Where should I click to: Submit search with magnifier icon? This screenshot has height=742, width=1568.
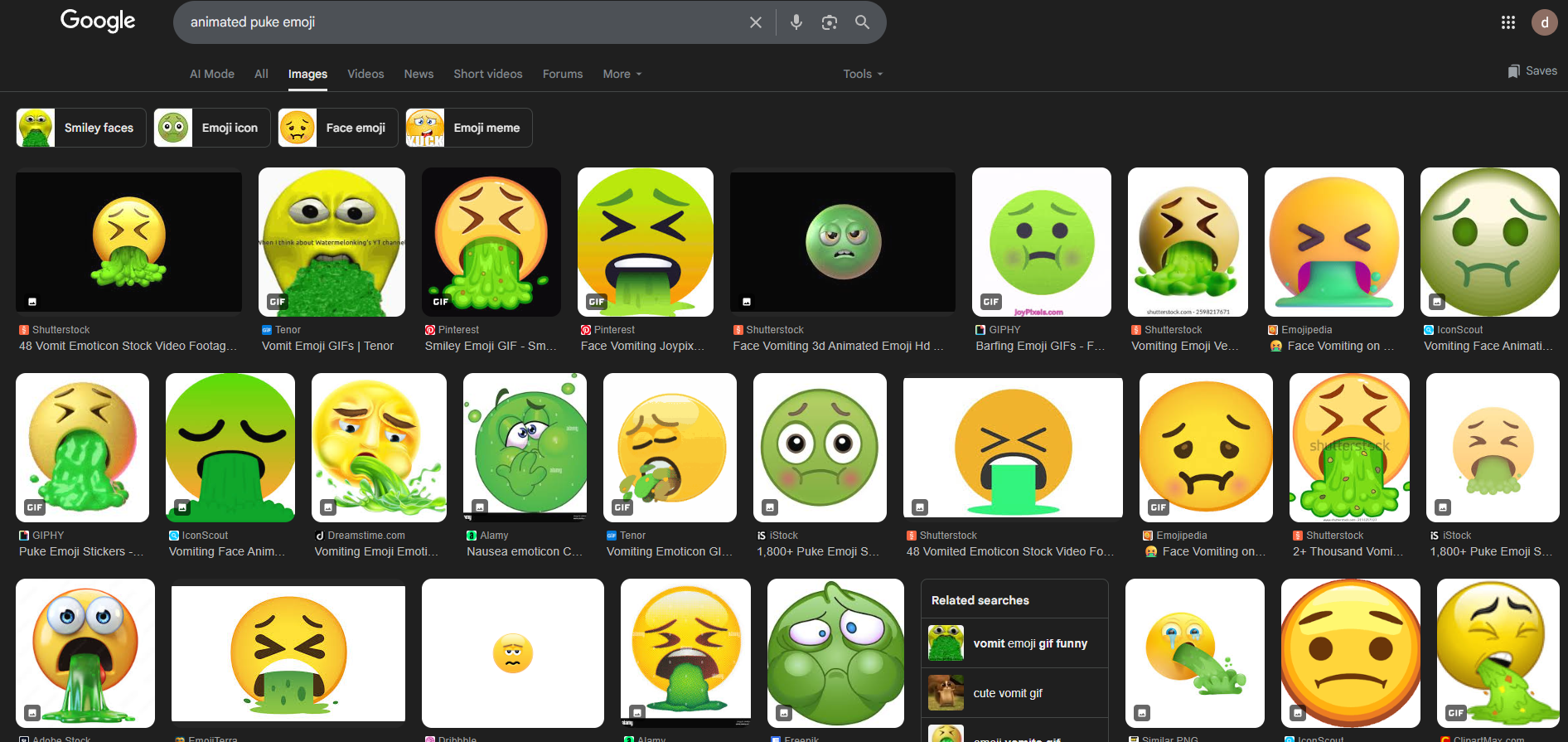(x=862, y=22)
